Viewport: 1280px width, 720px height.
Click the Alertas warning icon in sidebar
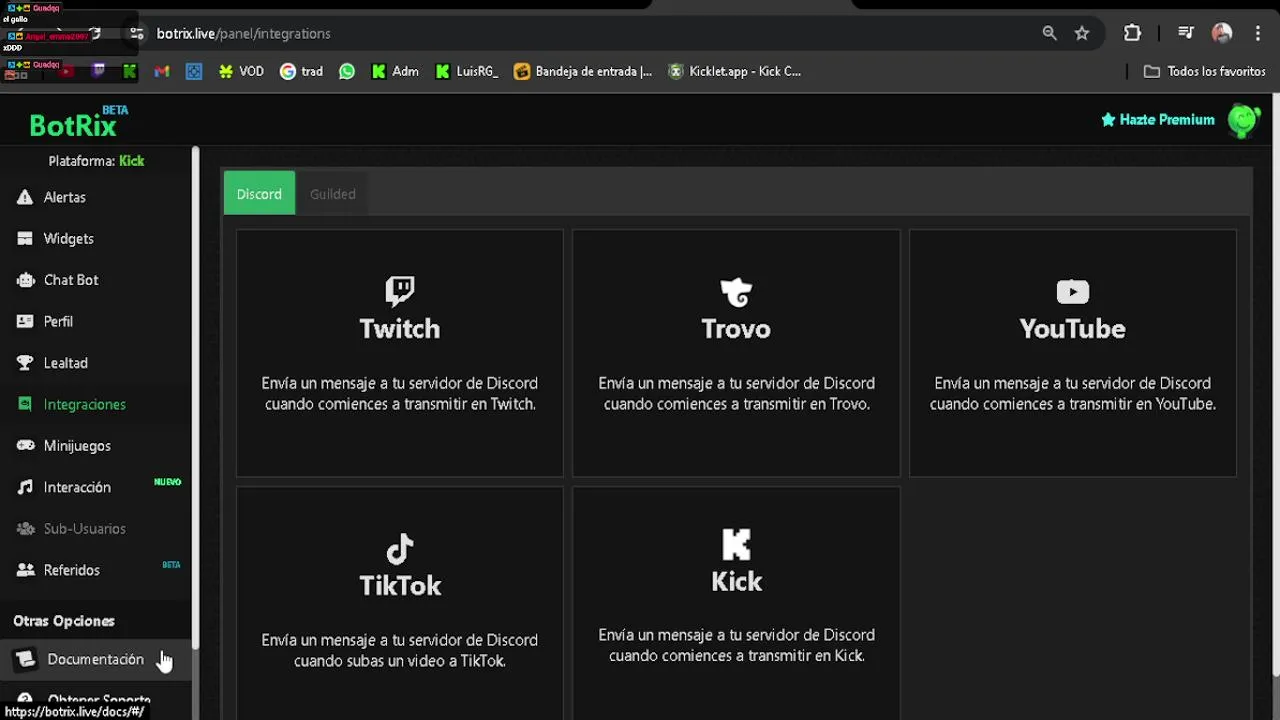[x=25, y=197]
